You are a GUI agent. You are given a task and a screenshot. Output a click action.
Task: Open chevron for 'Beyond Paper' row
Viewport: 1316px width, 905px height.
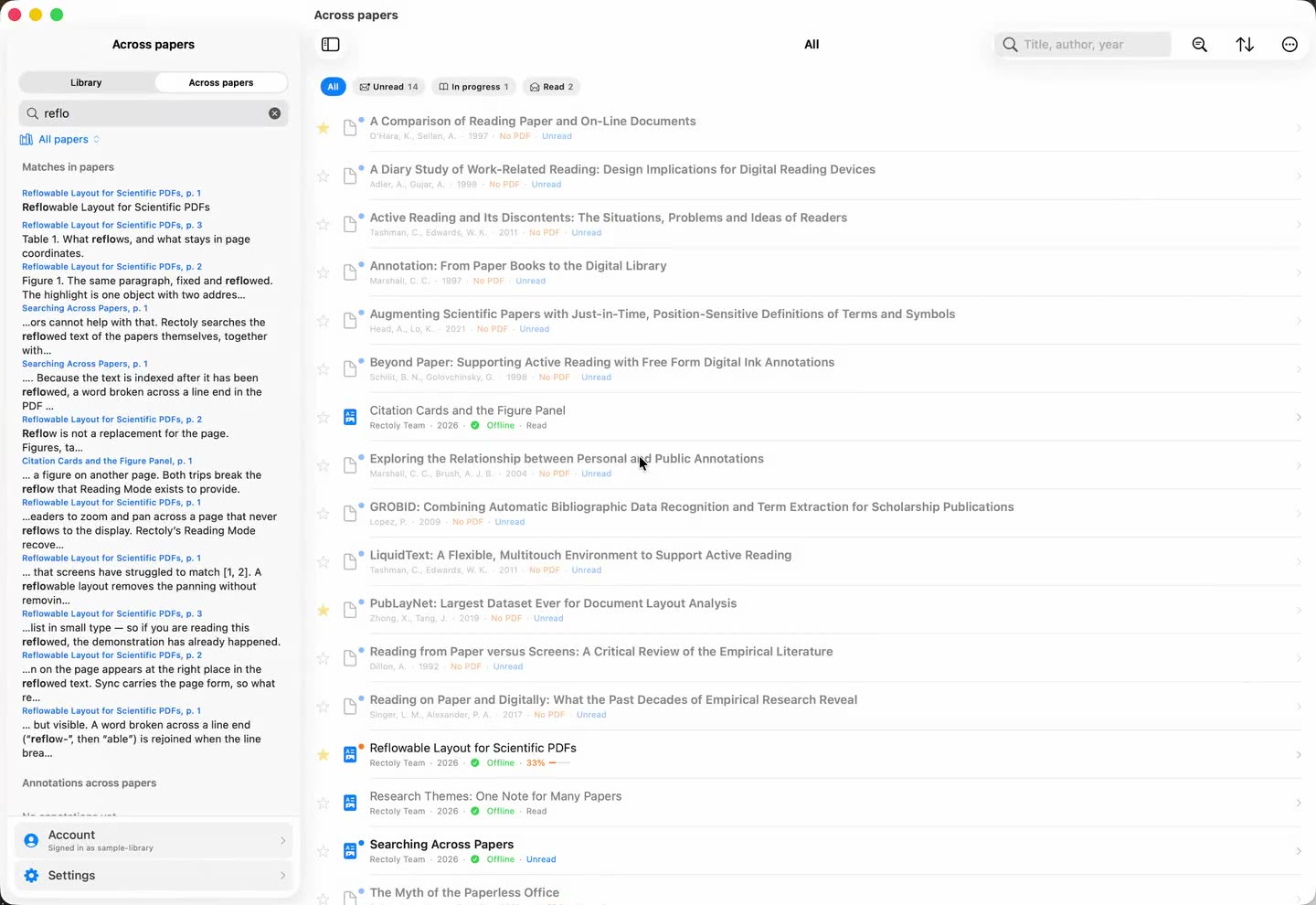pos(1298,369)
